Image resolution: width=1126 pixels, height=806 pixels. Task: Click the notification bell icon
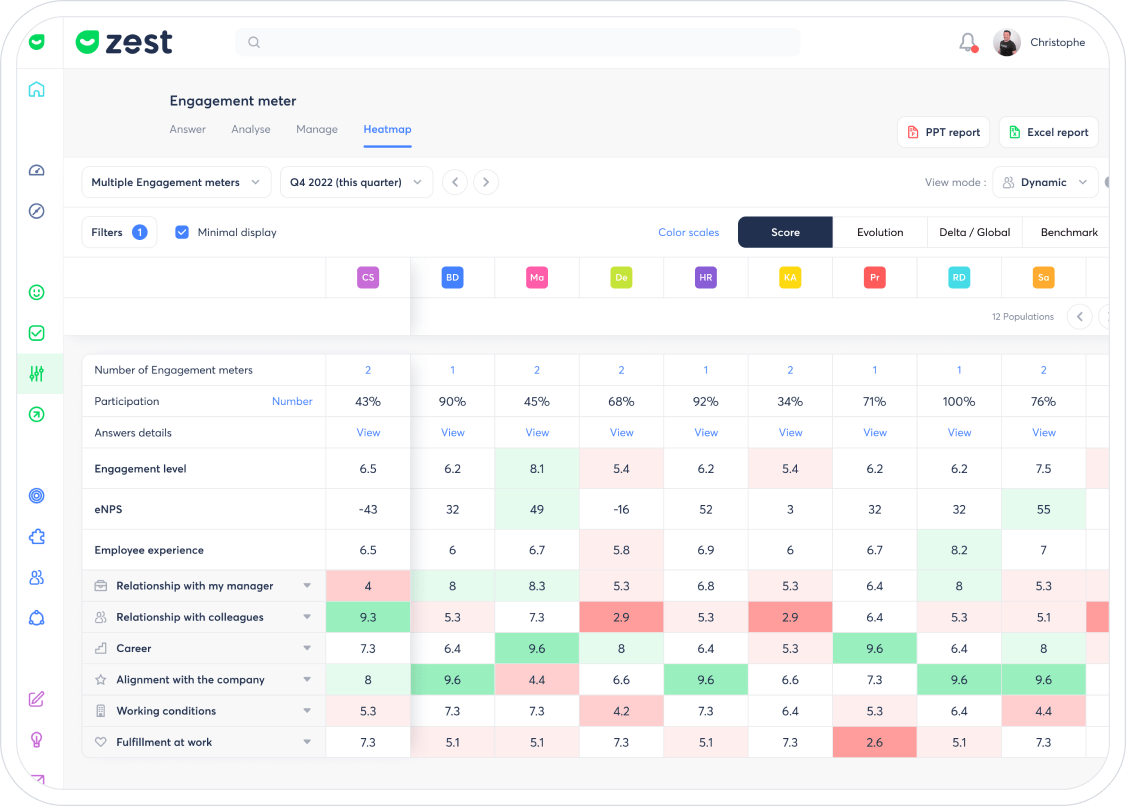[x=967, y=42]
